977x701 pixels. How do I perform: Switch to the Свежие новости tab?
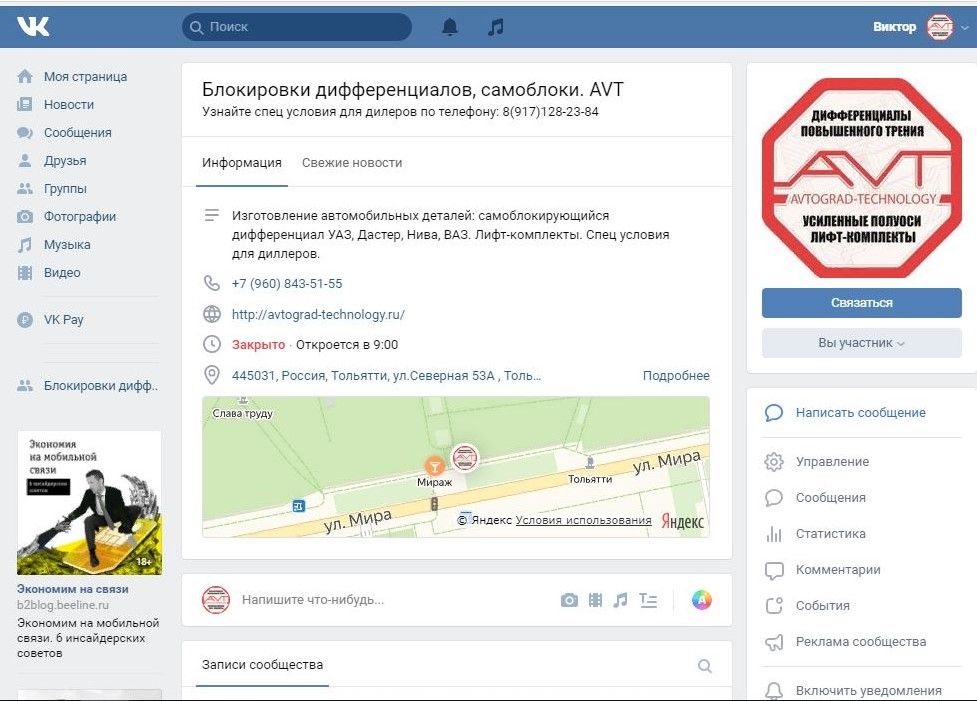352,163
